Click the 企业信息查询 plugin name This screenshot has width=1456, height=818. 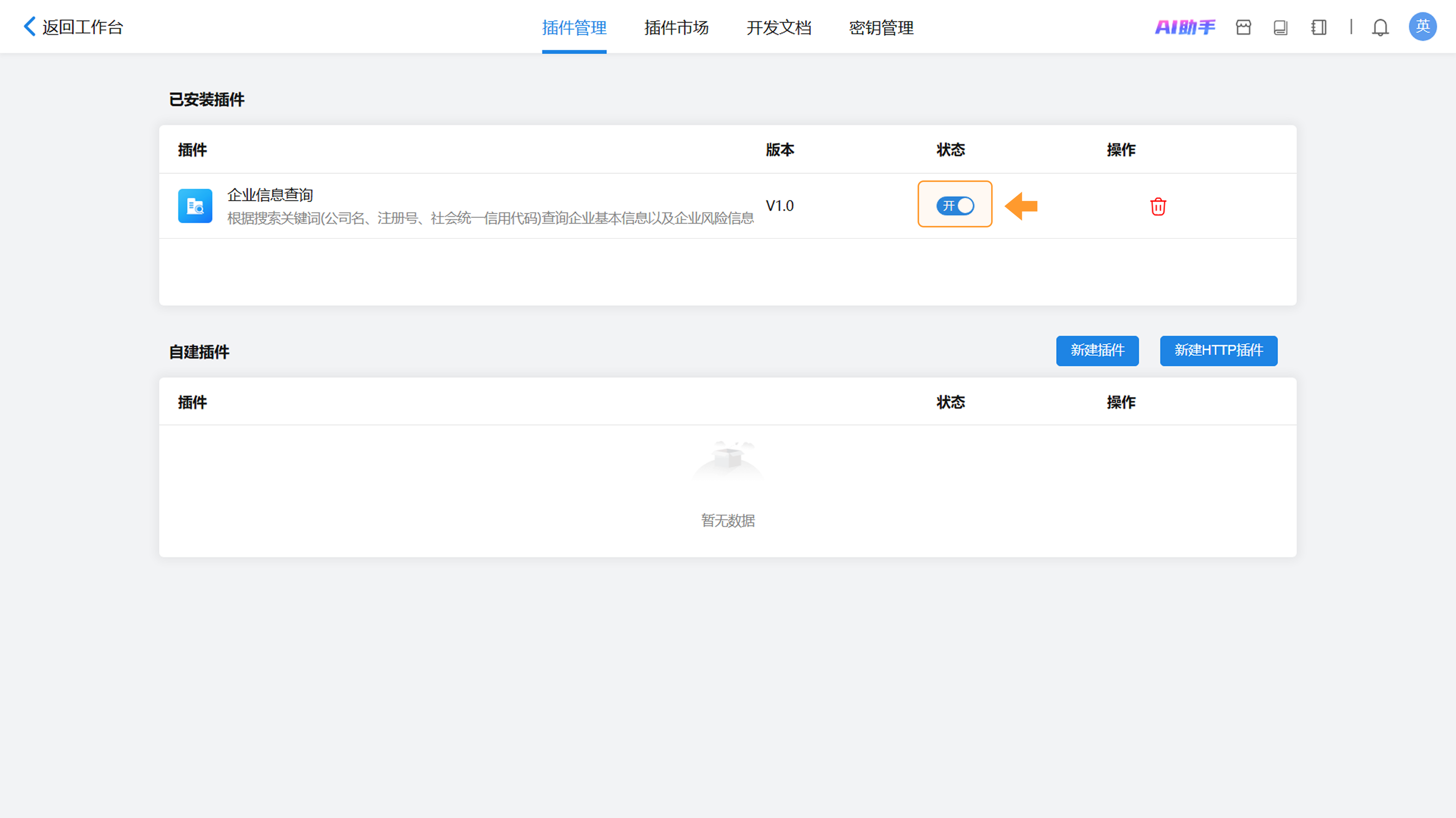(270, 195)
